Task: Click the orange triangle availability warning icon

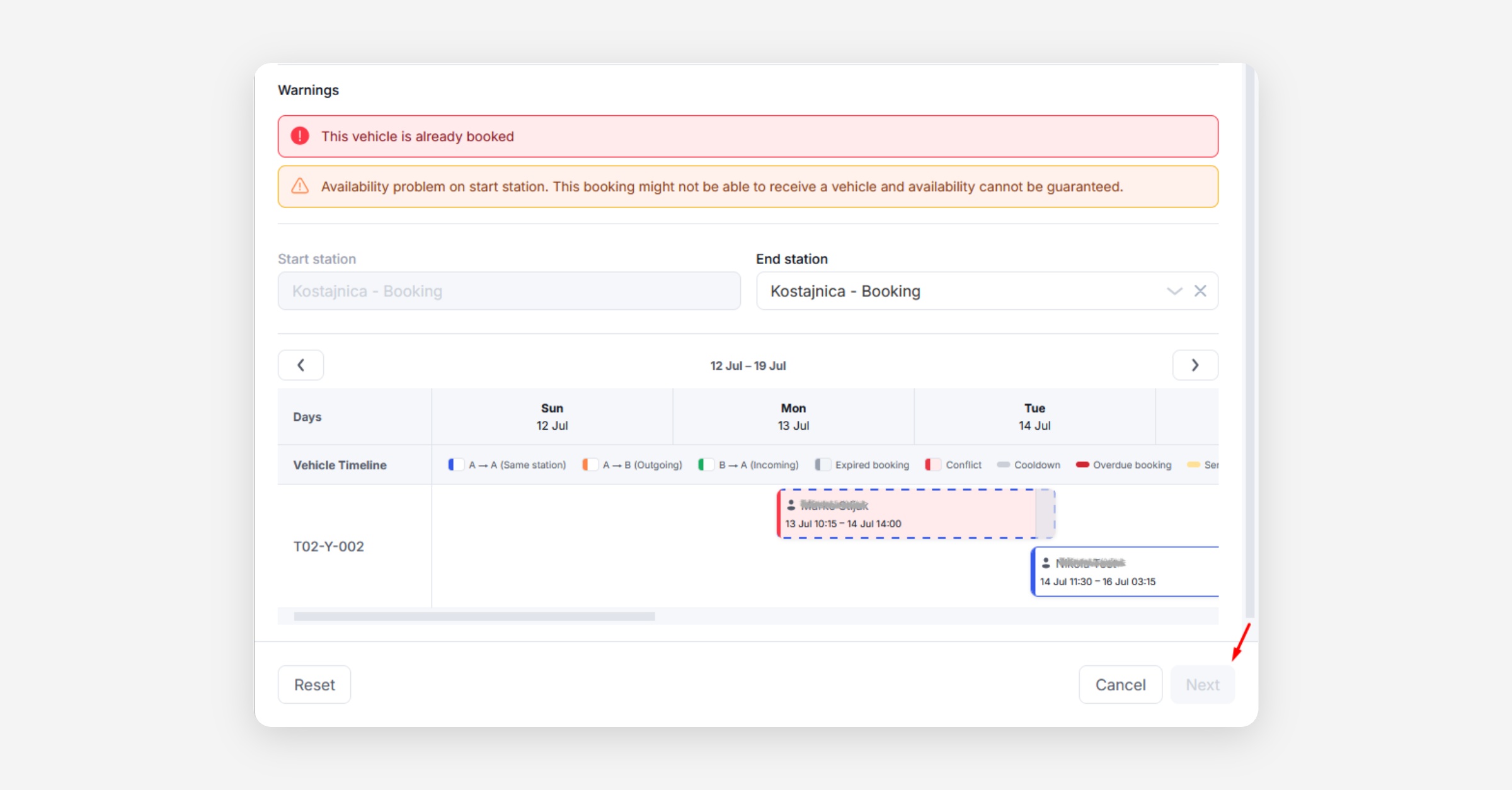Action: point(300,186)
